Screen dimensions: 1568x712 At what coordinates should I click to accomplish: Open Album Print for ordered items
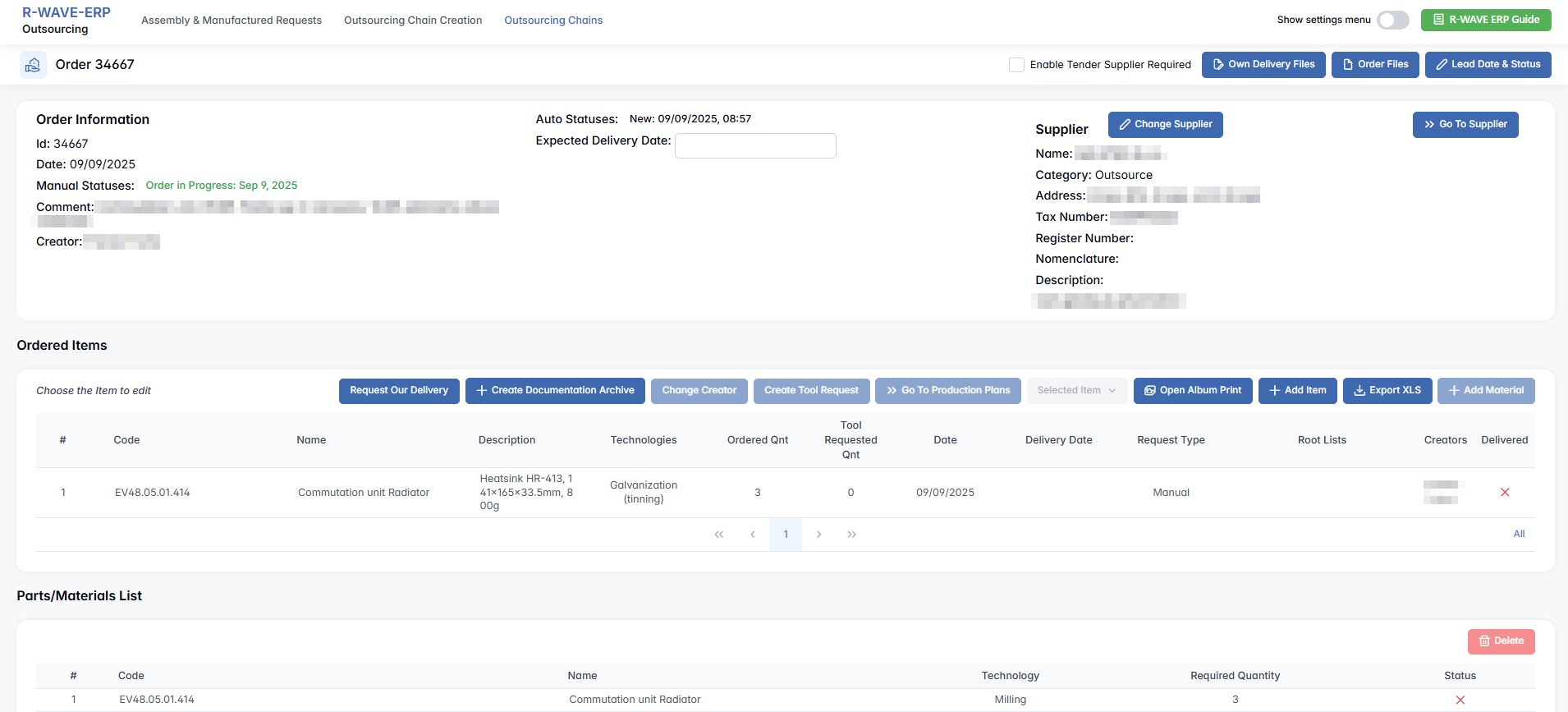coord(1192,391)
